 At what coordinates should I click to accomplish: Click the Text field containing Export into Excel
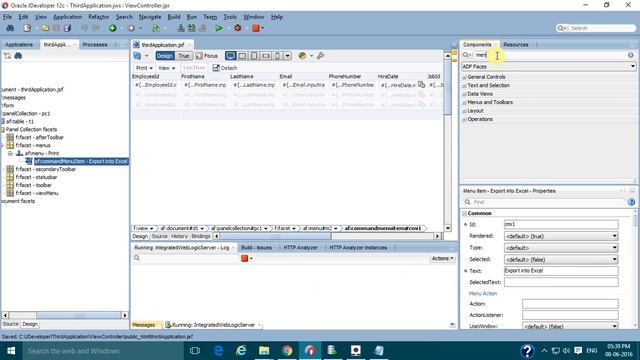(561, 271)
